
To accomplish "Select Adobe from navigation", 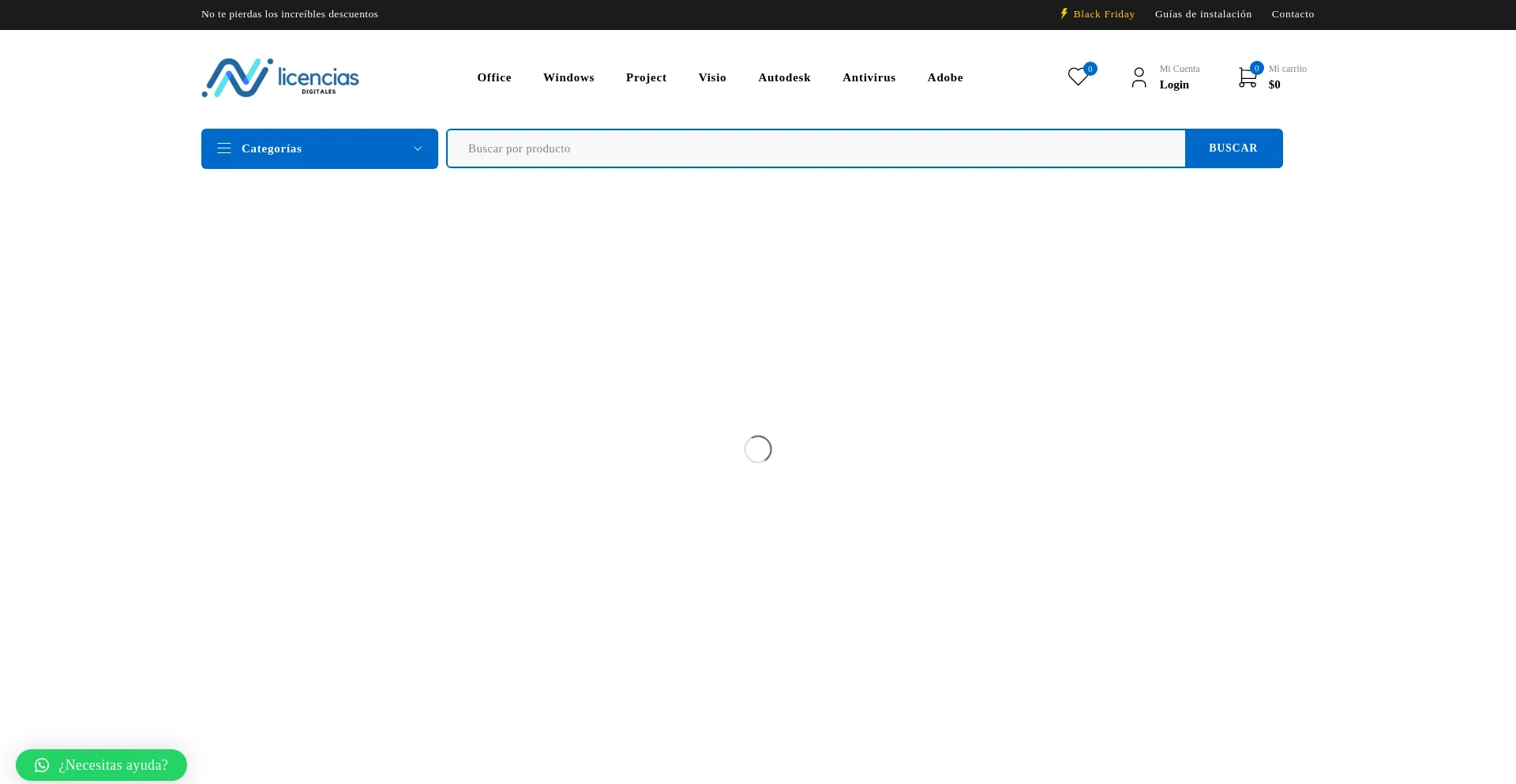I will (x=945, y=77).
